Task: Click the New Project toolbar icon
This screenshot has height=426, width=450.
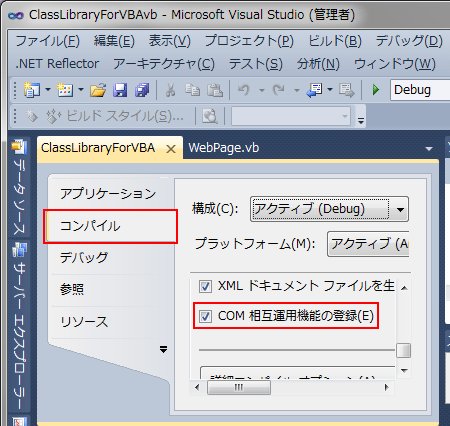Action: click(32, 90)
